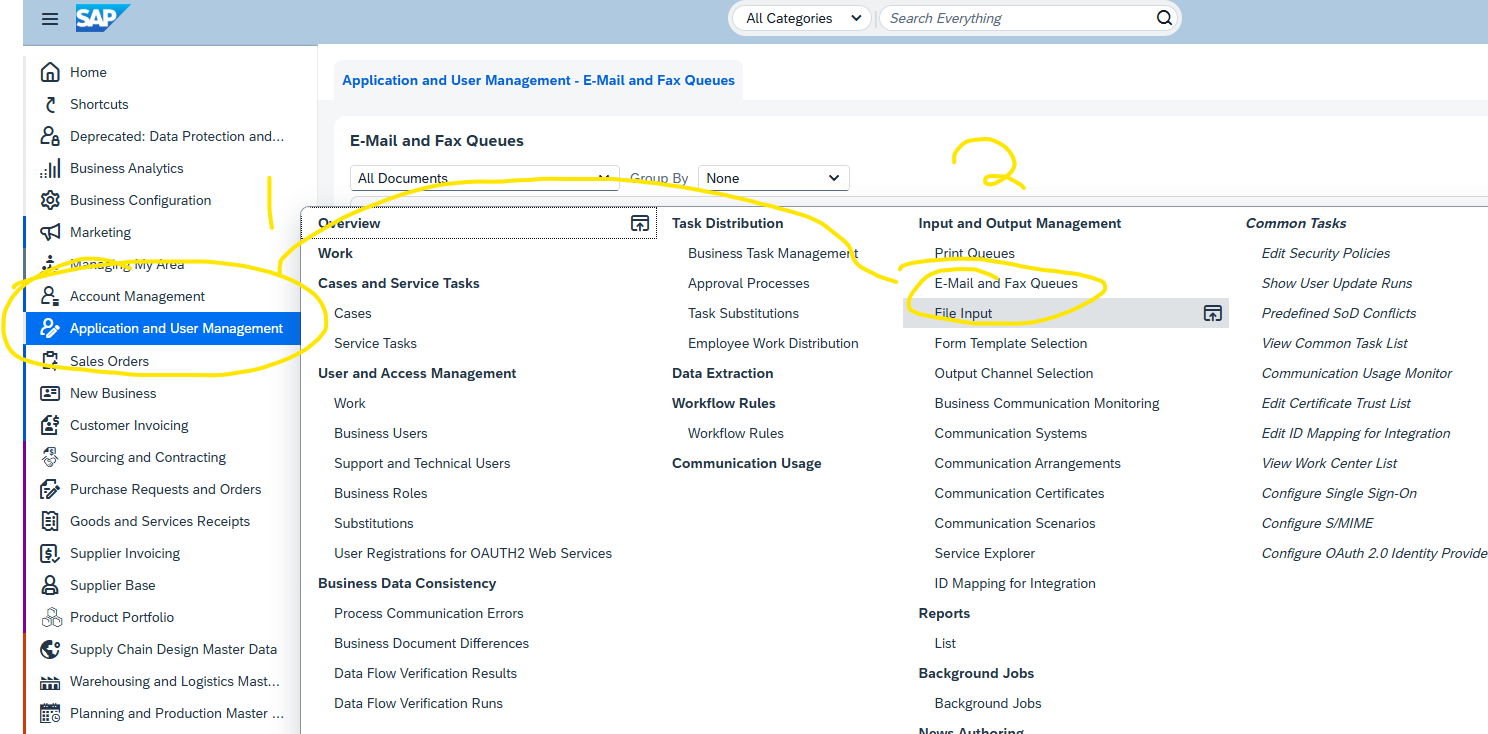
Task: Open Support and Technical Users entry
Action: tap(422, 463)
